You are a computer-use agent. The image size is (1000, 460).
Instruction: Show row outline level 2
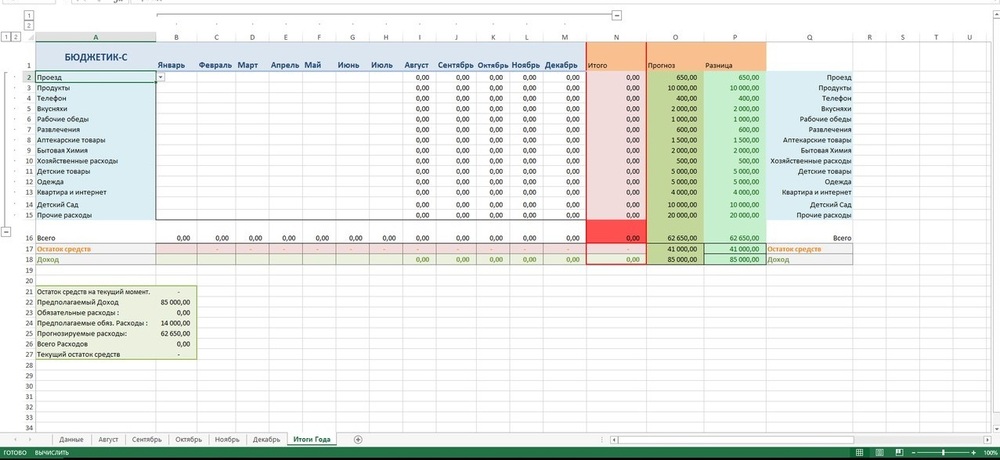(x=17, y=37)
